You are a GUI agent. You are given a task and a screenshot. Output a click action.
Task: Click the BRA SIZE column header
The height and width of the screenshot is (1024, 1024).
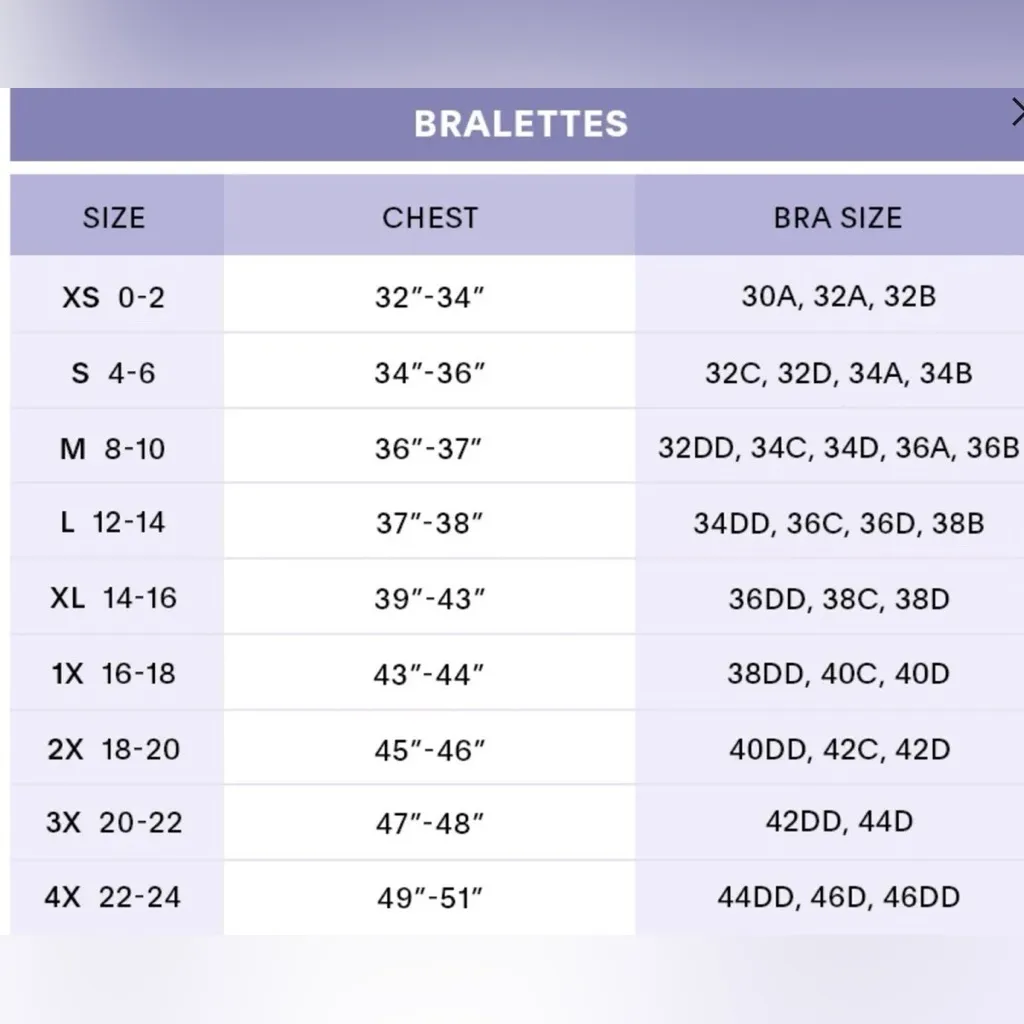point(837,218)
